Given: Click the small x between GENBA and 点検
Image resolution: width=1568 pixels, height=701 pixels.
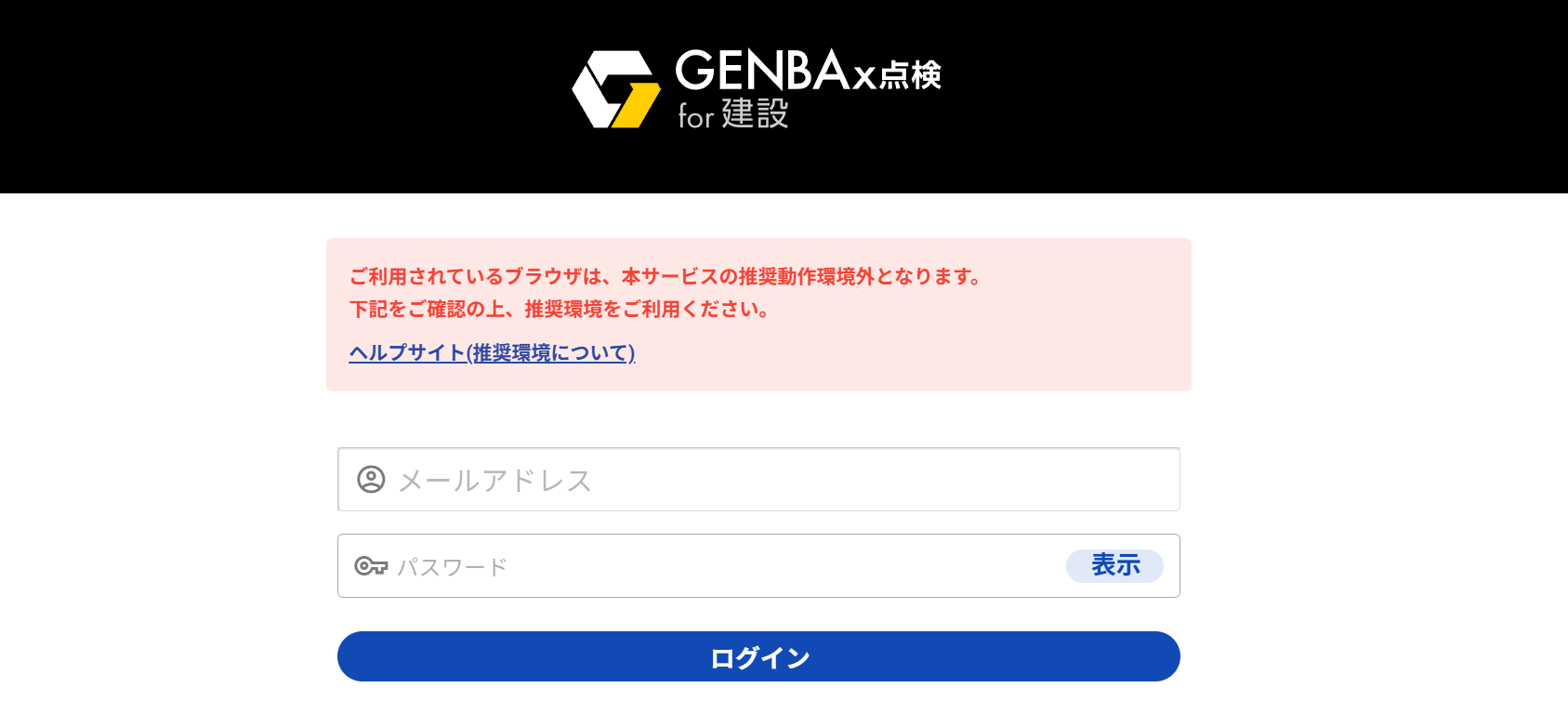Looking at the screenshot, I should (x=864, y=77).
